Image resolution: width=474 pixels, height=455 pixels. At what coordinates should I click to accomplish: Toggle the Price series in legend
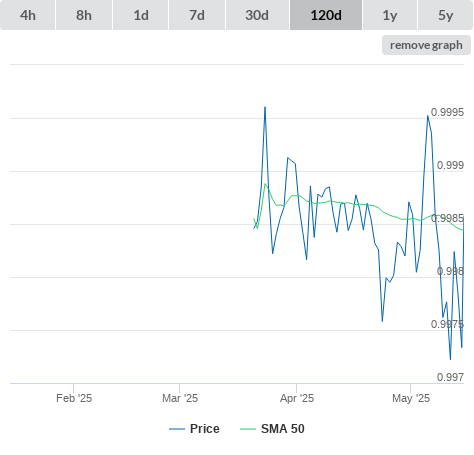pos(194,429)
